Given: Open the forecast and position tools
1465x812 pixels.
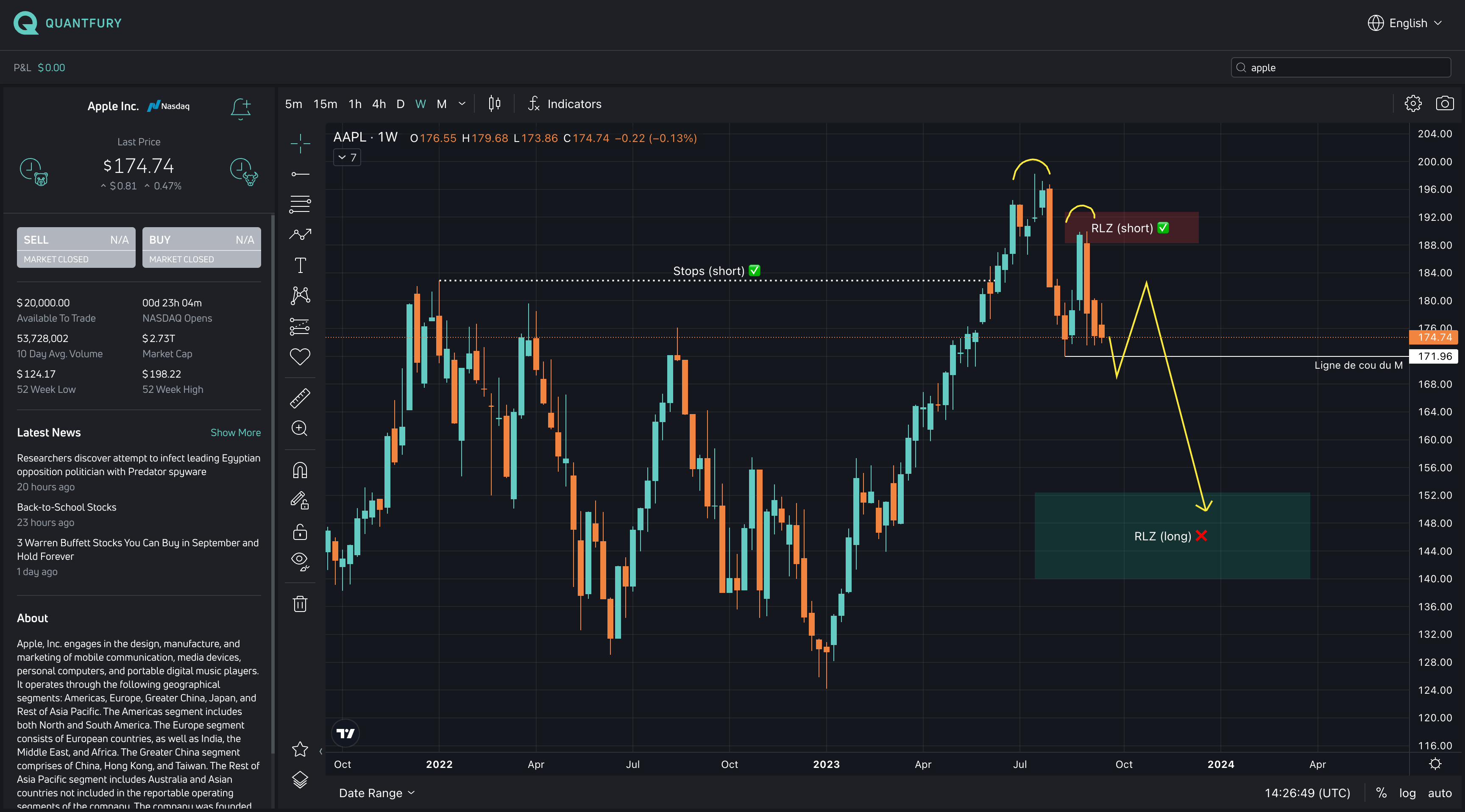Looking at the screenshot, I should (300, 326).
